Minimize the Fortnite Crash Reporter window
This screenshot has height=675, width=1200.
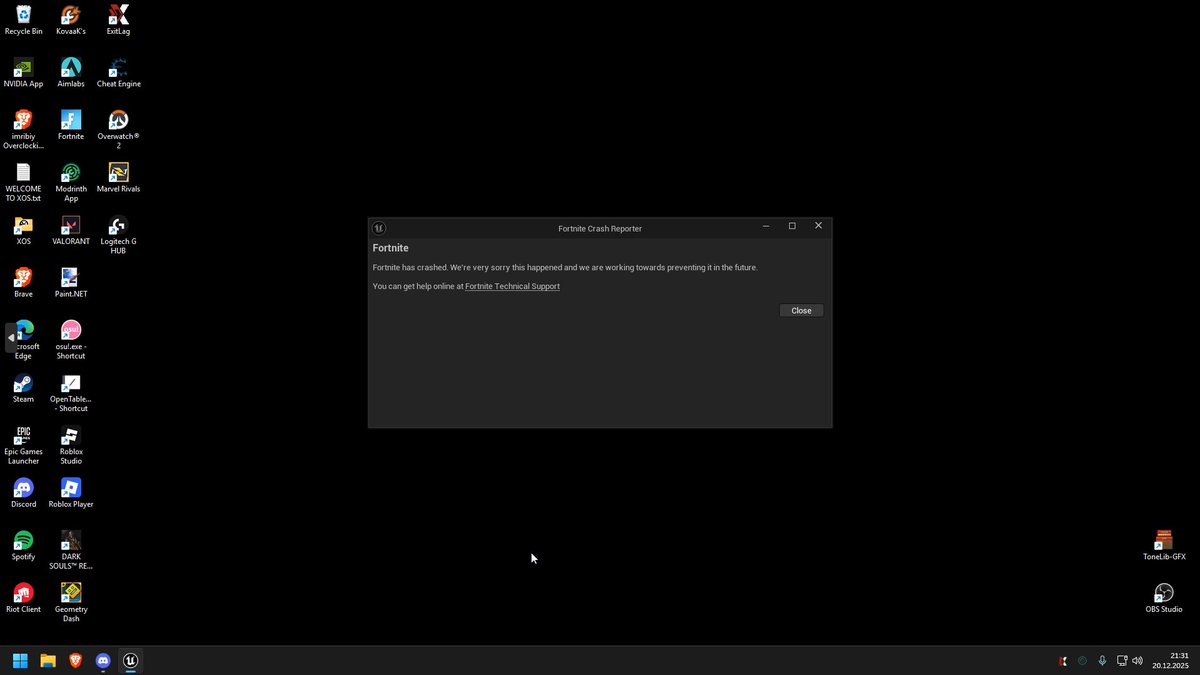(766, 226)
